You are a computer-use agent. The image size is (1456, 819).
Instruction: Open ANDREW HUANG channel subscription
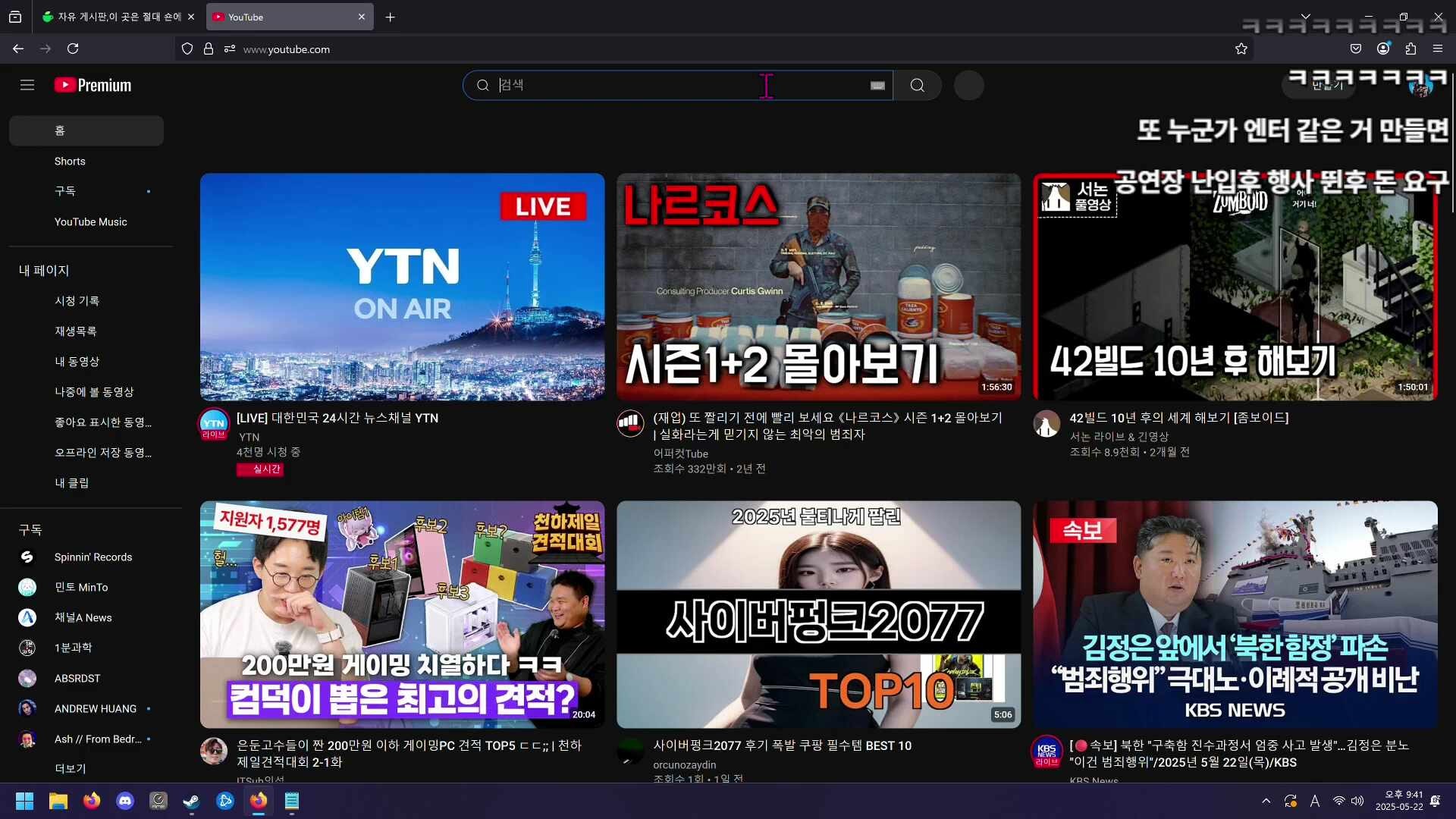coord(86,708)
